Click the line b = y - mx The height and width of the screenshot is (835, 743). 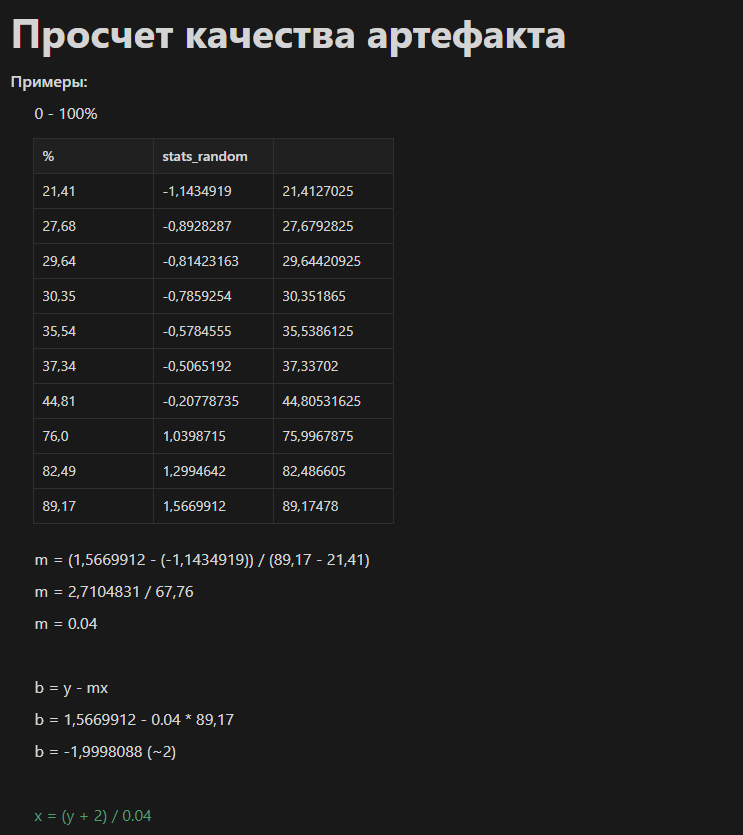[x=71, y=688]
